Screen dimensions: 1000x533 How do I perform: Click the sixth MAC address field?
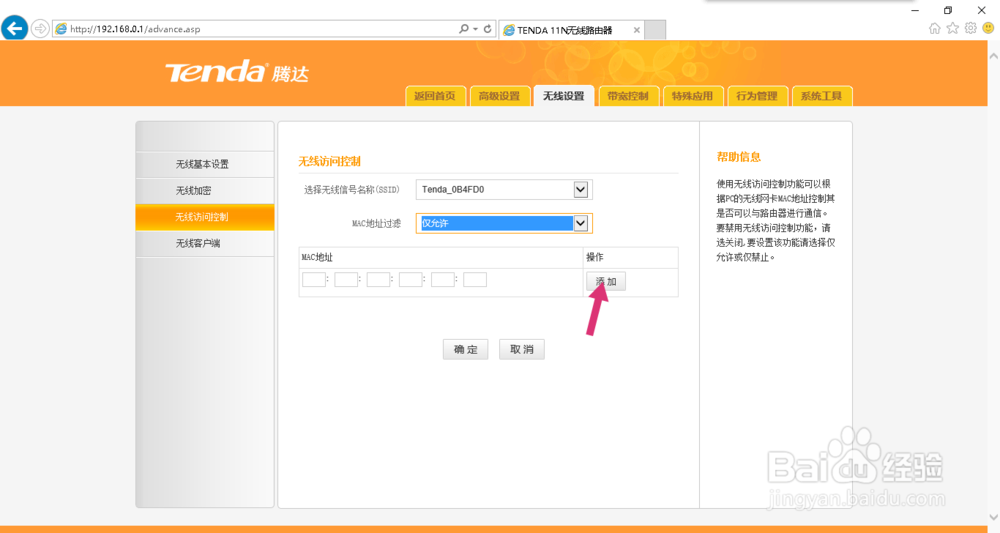click(x=474, y=279)
